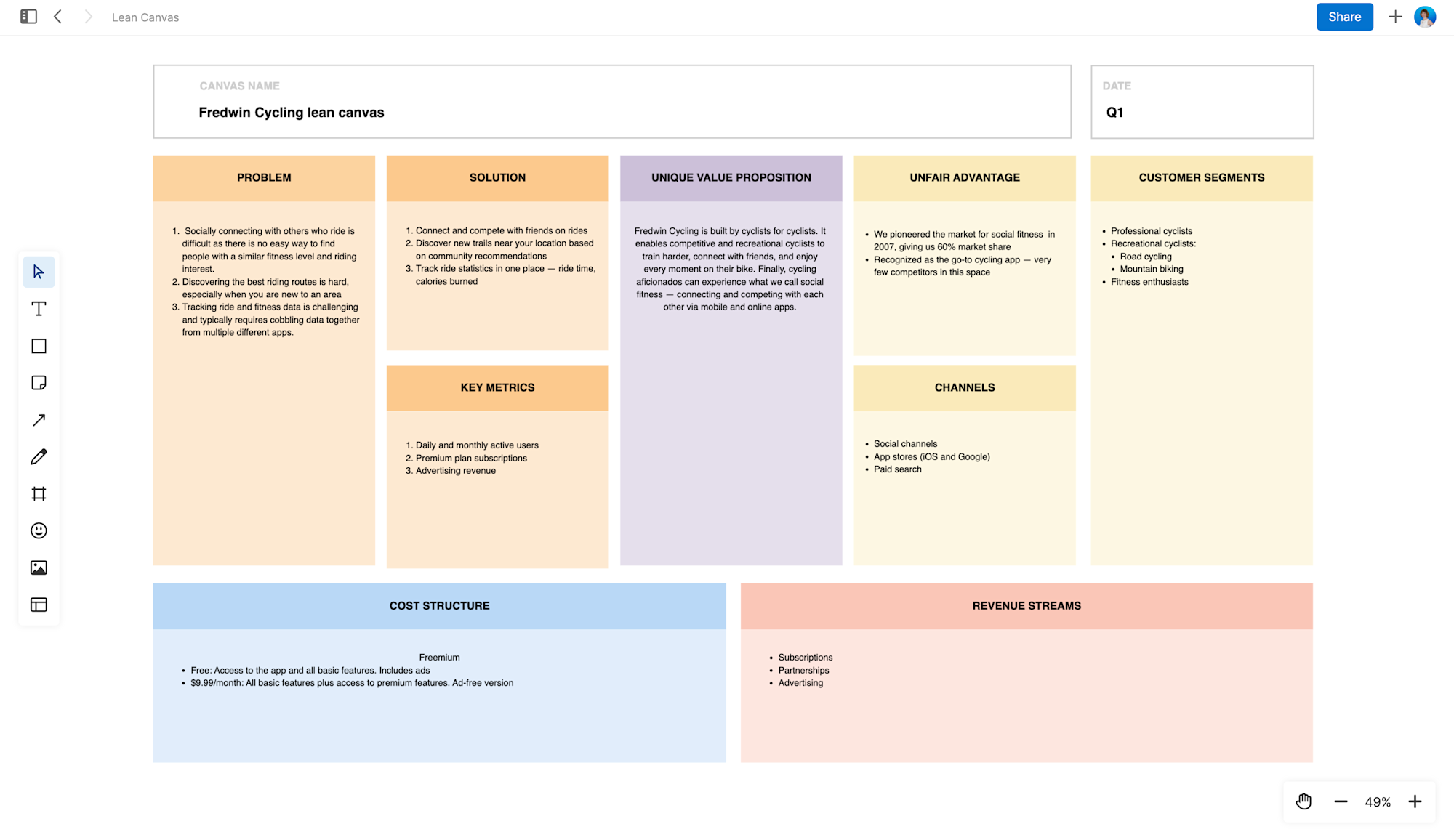Select the pointer/select tool
Image resolution: width=1454 pixels, height=840 pixels.
[39, 272]
